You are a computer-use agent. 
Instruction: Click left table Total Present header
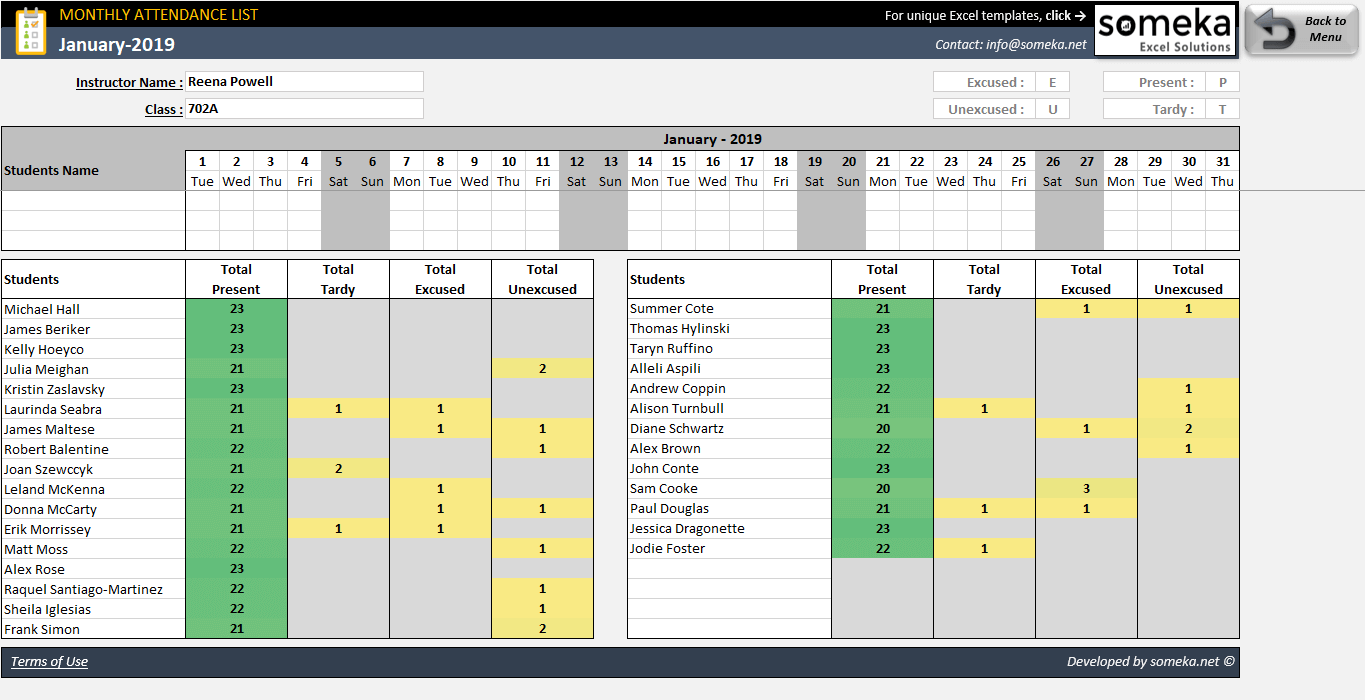pos(236,279)
